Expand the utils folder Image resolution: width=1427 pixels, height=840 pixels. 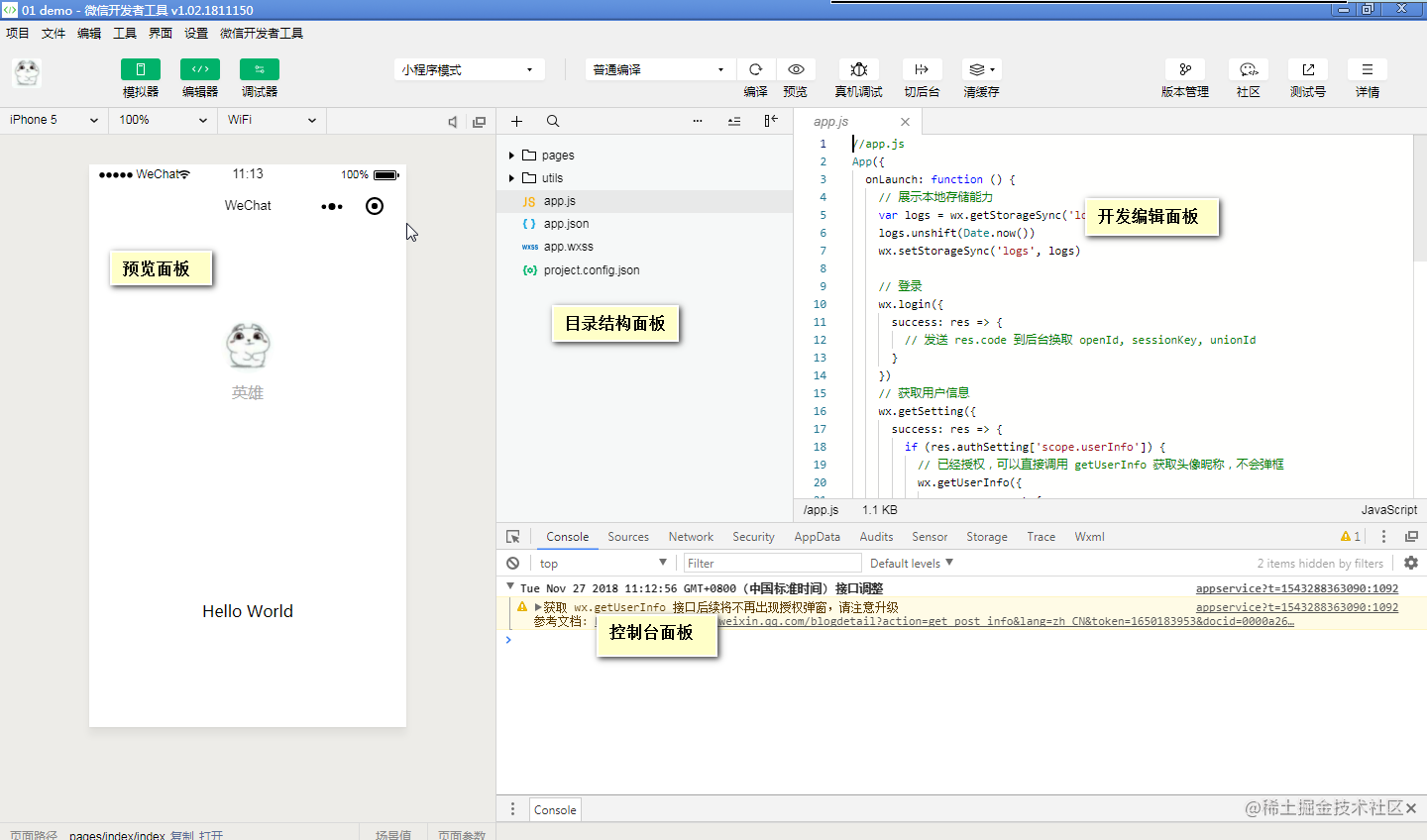coord(644,178)
